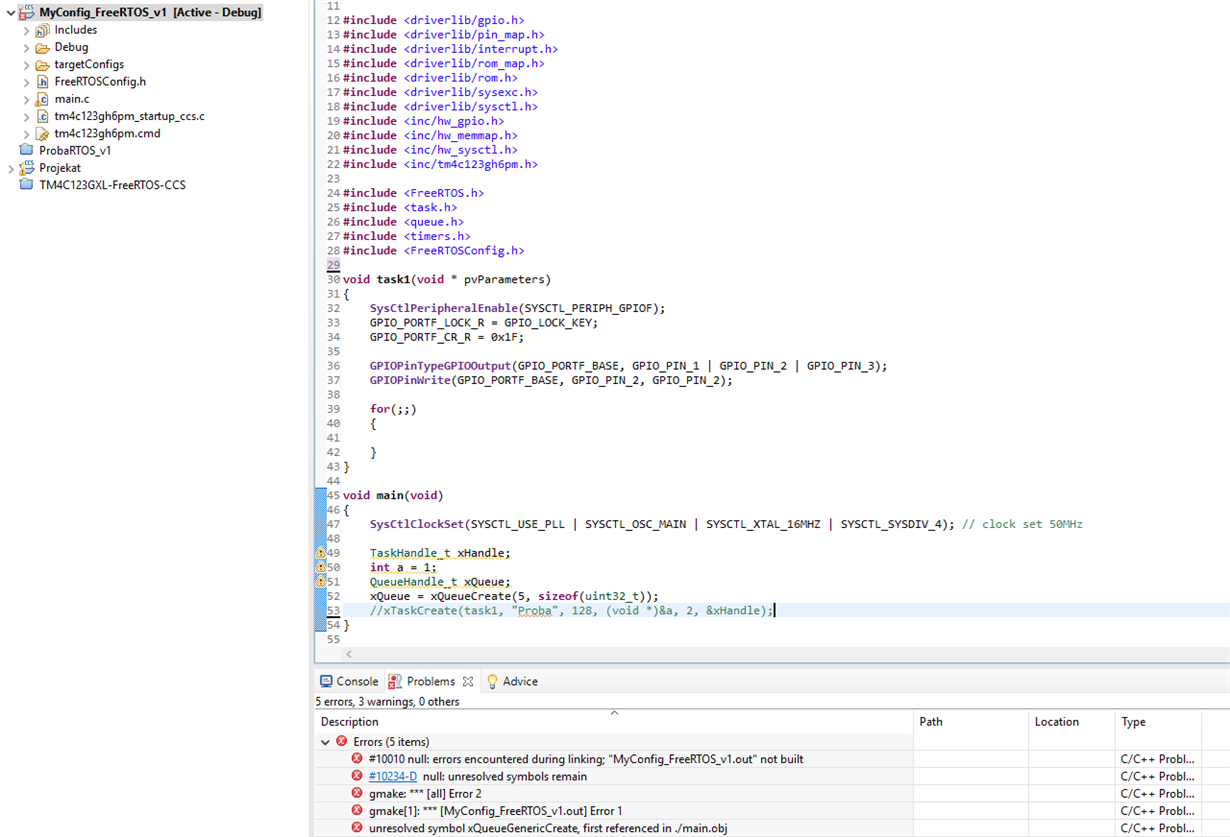Close the Problems view tab
This screenshot has width=1230, height=837.
point(468,681)
